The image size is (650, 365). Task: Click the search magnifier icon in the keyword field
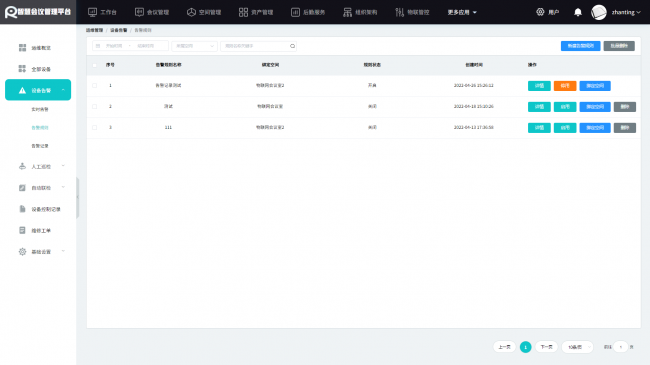[292, 46]
